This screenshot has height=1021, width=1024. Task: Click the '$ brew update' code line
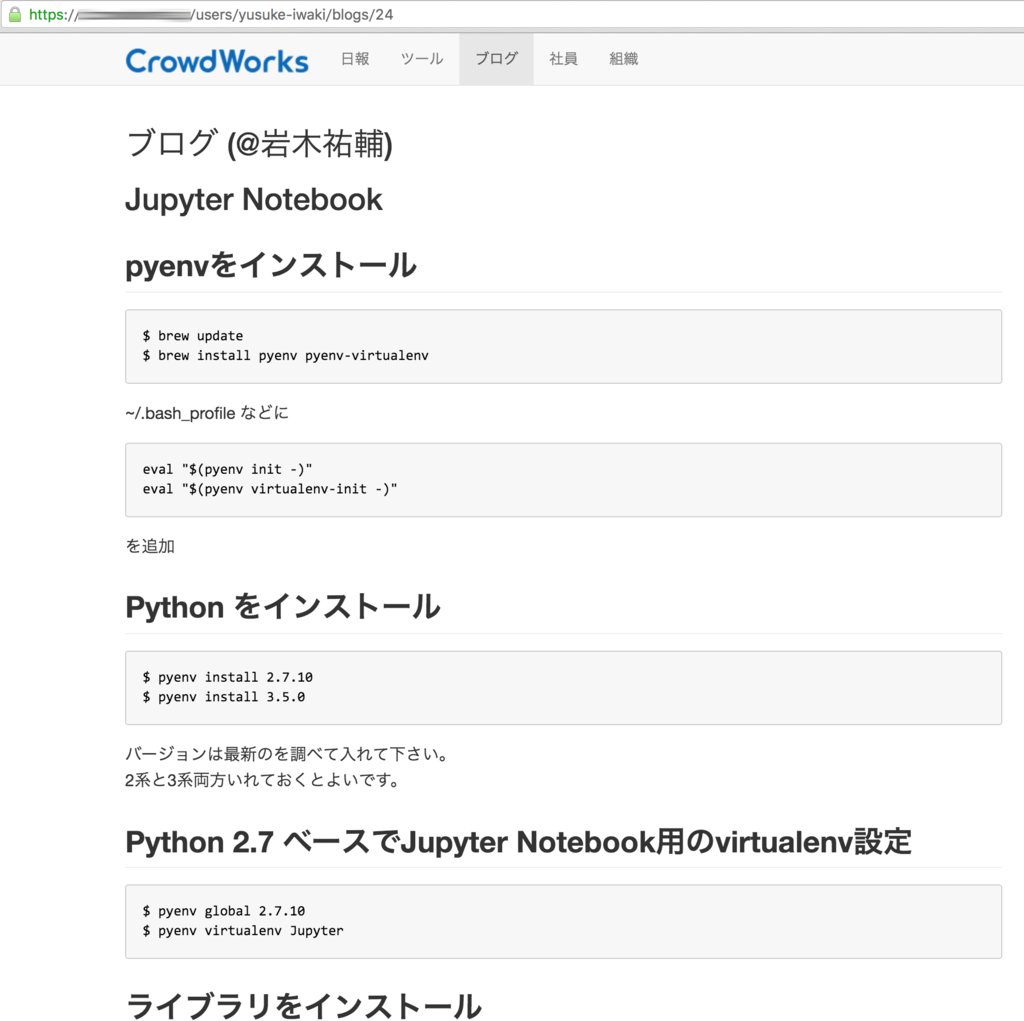click(x=193, y=336)
